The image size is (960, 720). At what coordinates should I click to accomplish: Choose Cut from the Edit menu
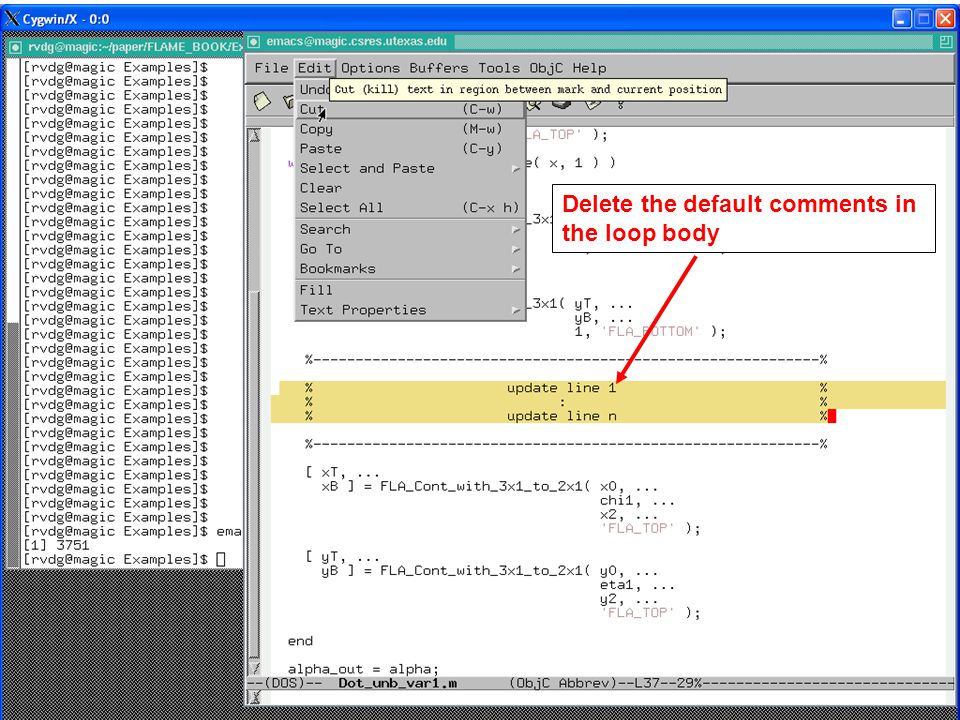[410, 109]
